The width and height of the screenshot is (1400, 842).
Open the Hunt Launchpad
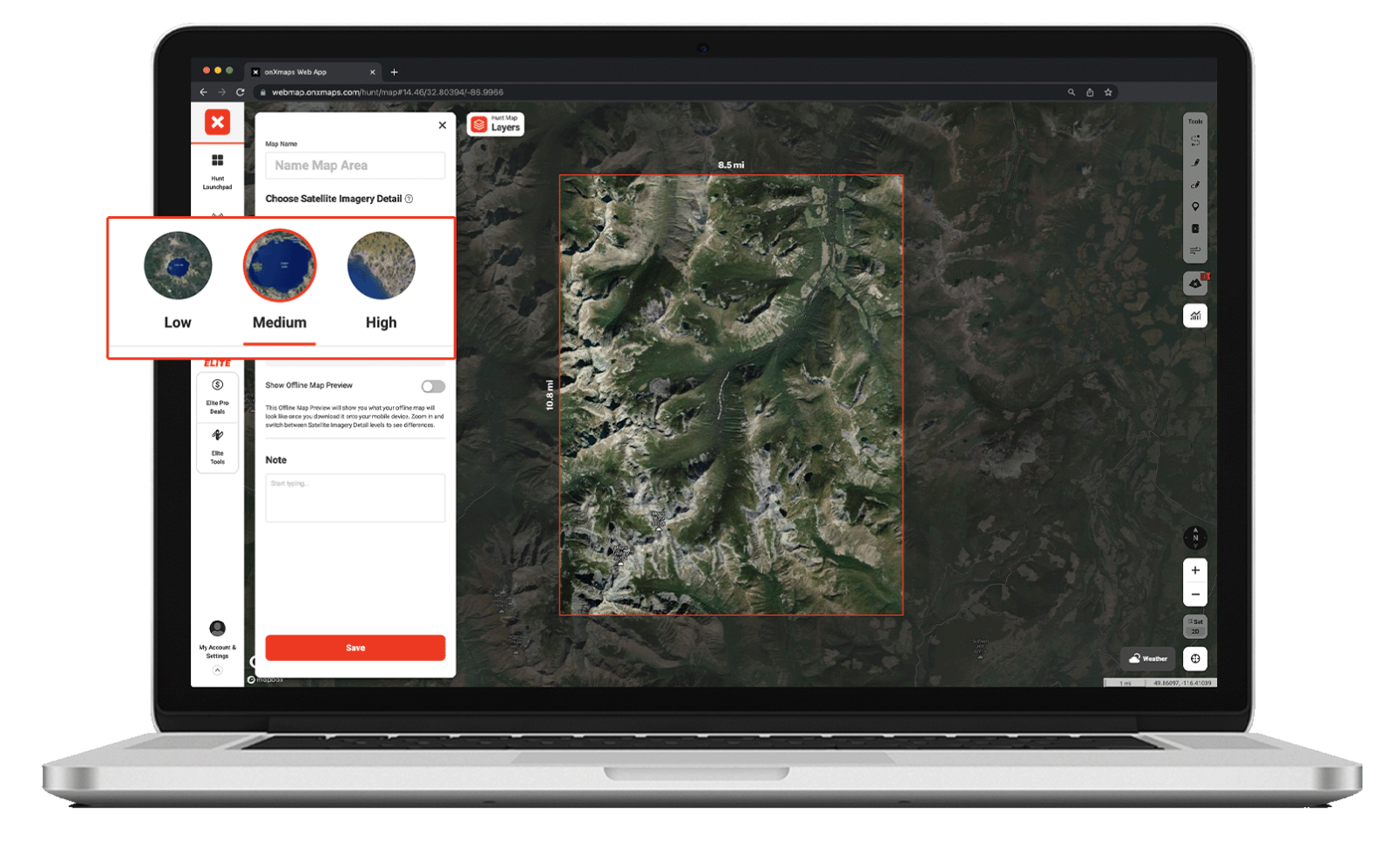tap(217, 171)
